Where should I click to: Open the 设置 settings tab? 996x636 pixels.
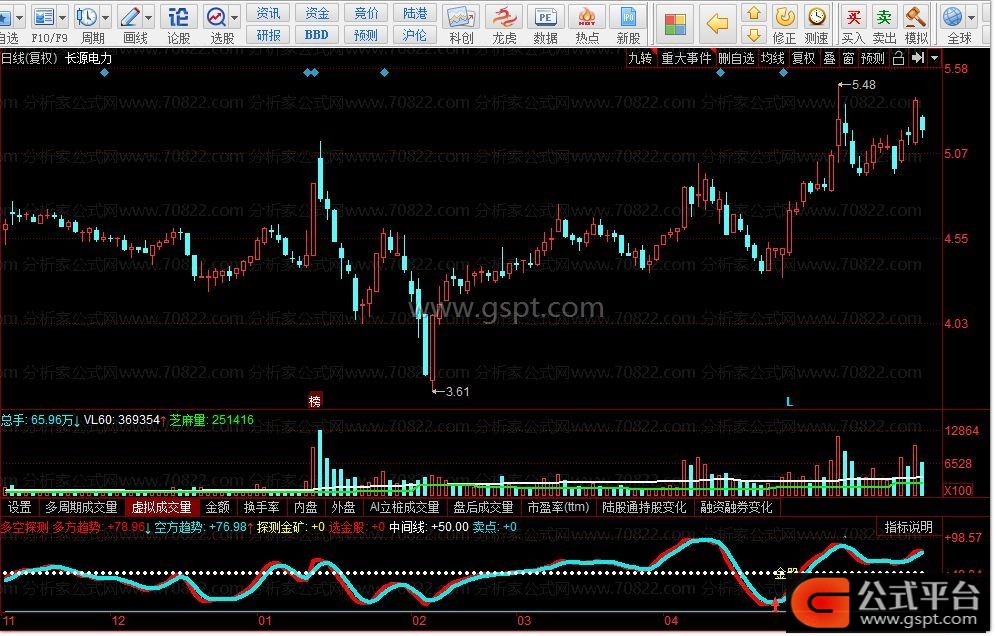[20, 507]
